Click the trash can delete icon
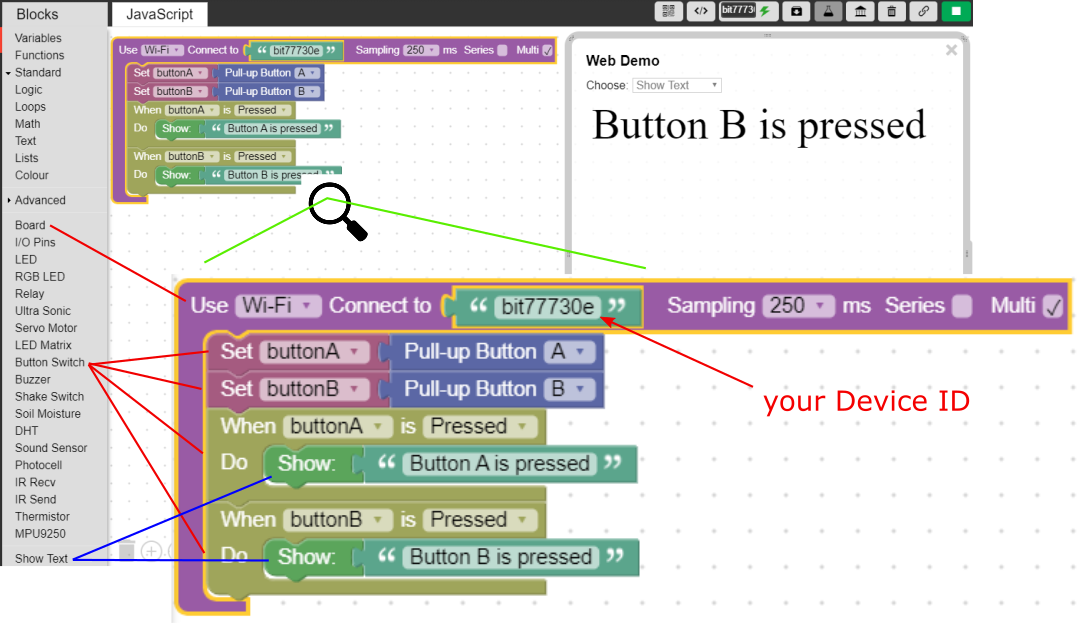 point(891,11)
